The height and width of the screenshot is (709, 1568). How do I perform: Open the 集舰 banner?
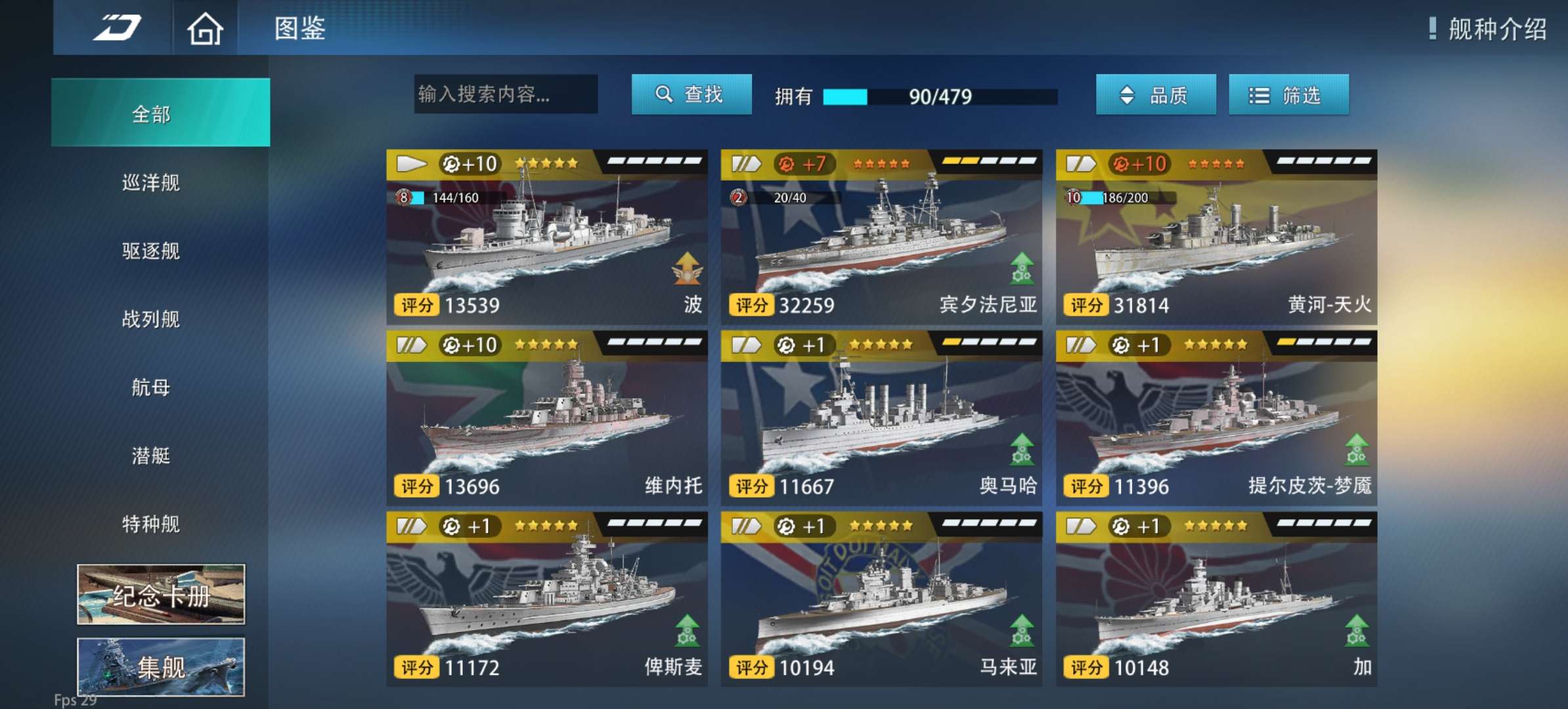(x=161, y=667)
